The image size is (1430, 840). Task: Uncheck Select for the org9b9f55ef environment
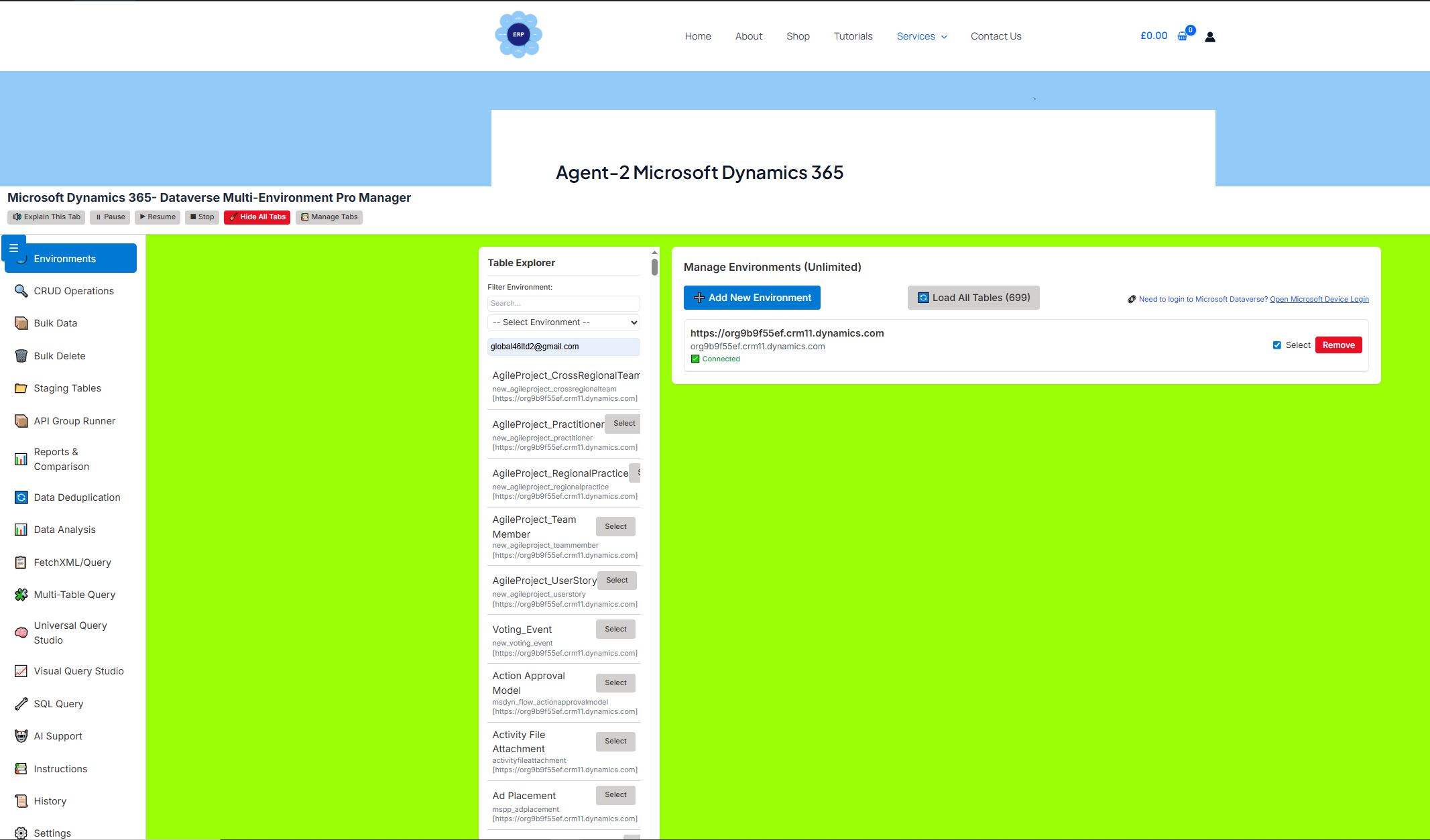point(1276,345)
